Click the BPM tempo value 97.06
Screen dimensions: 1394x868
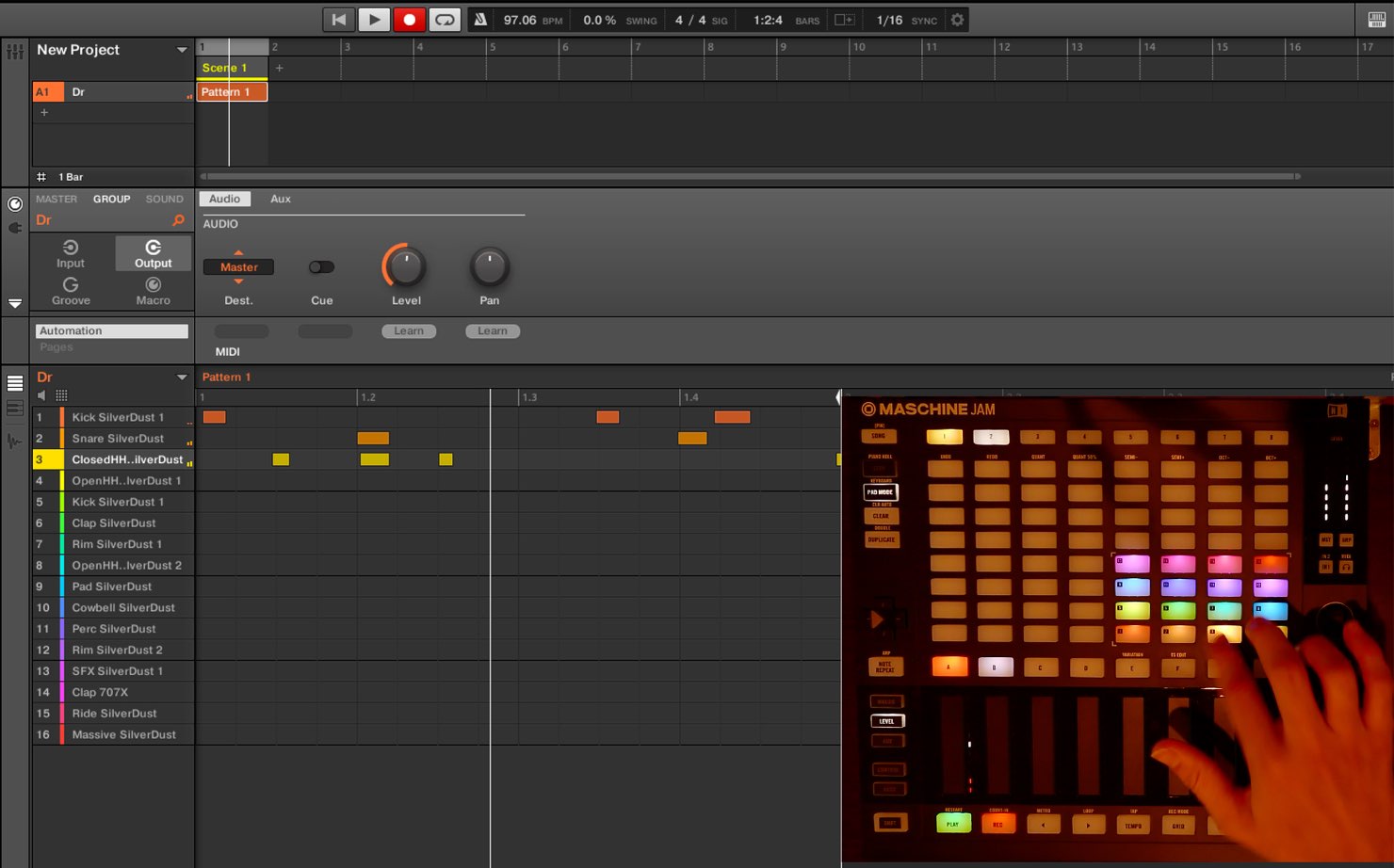[x=520, y=20]
